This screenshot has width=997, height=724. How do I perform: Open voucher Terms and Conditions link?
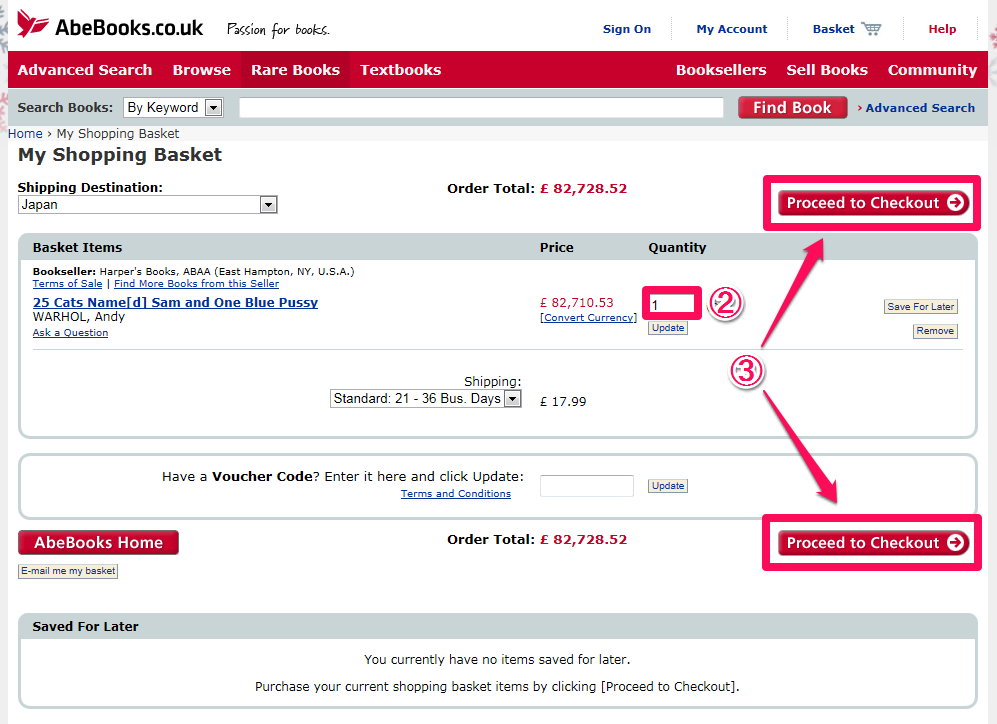[x=455, y=493]
